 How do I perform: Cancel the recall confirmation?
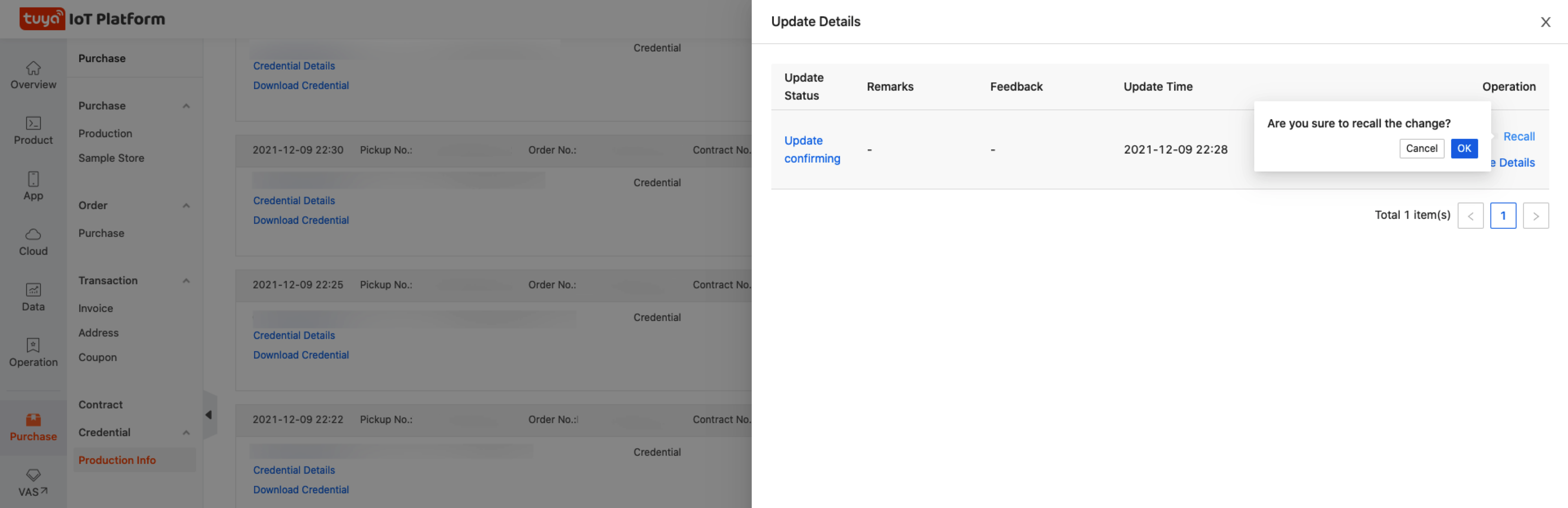point(1421,149)
